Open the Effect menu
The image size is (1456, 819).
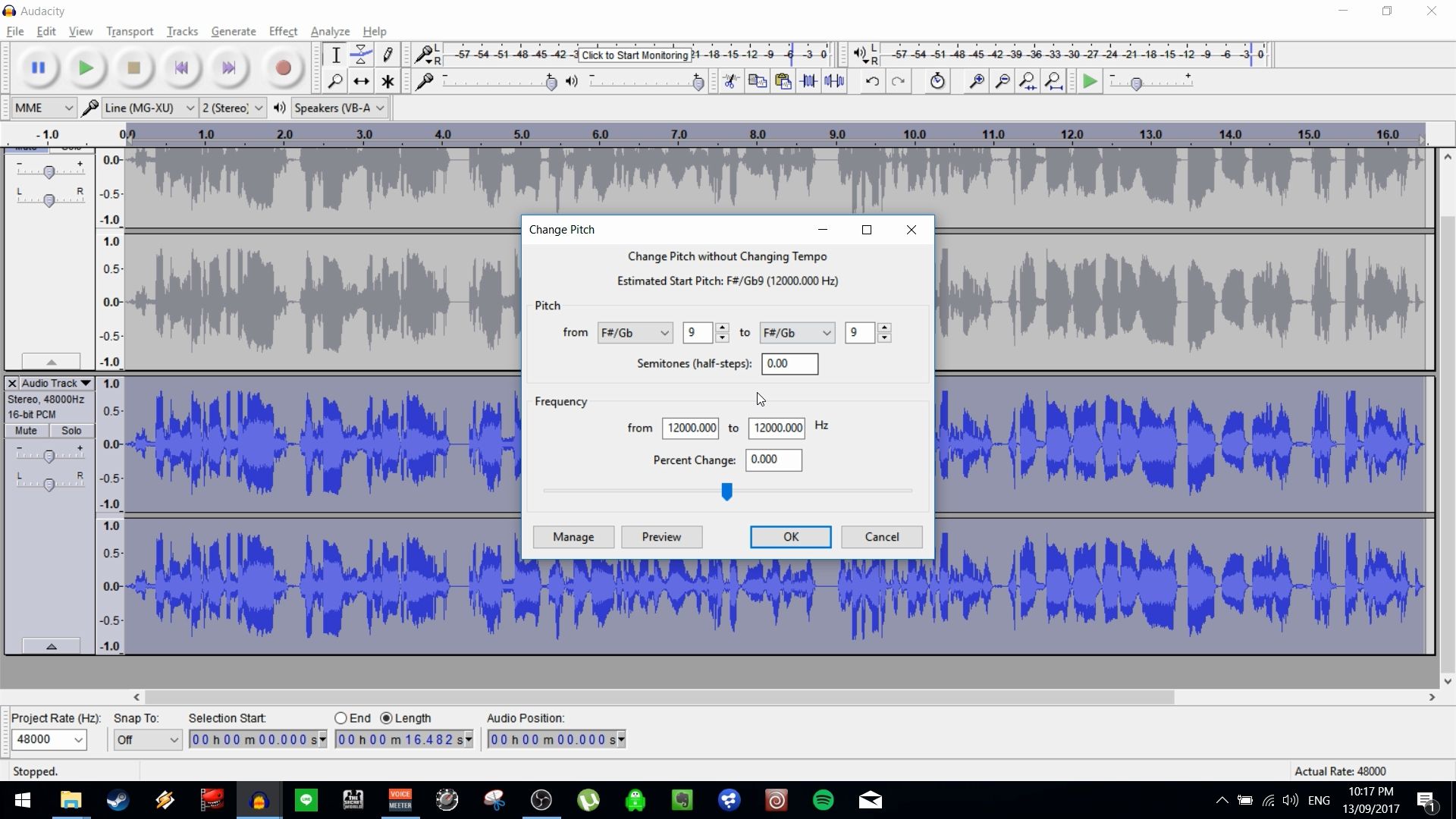click(282, 31)
